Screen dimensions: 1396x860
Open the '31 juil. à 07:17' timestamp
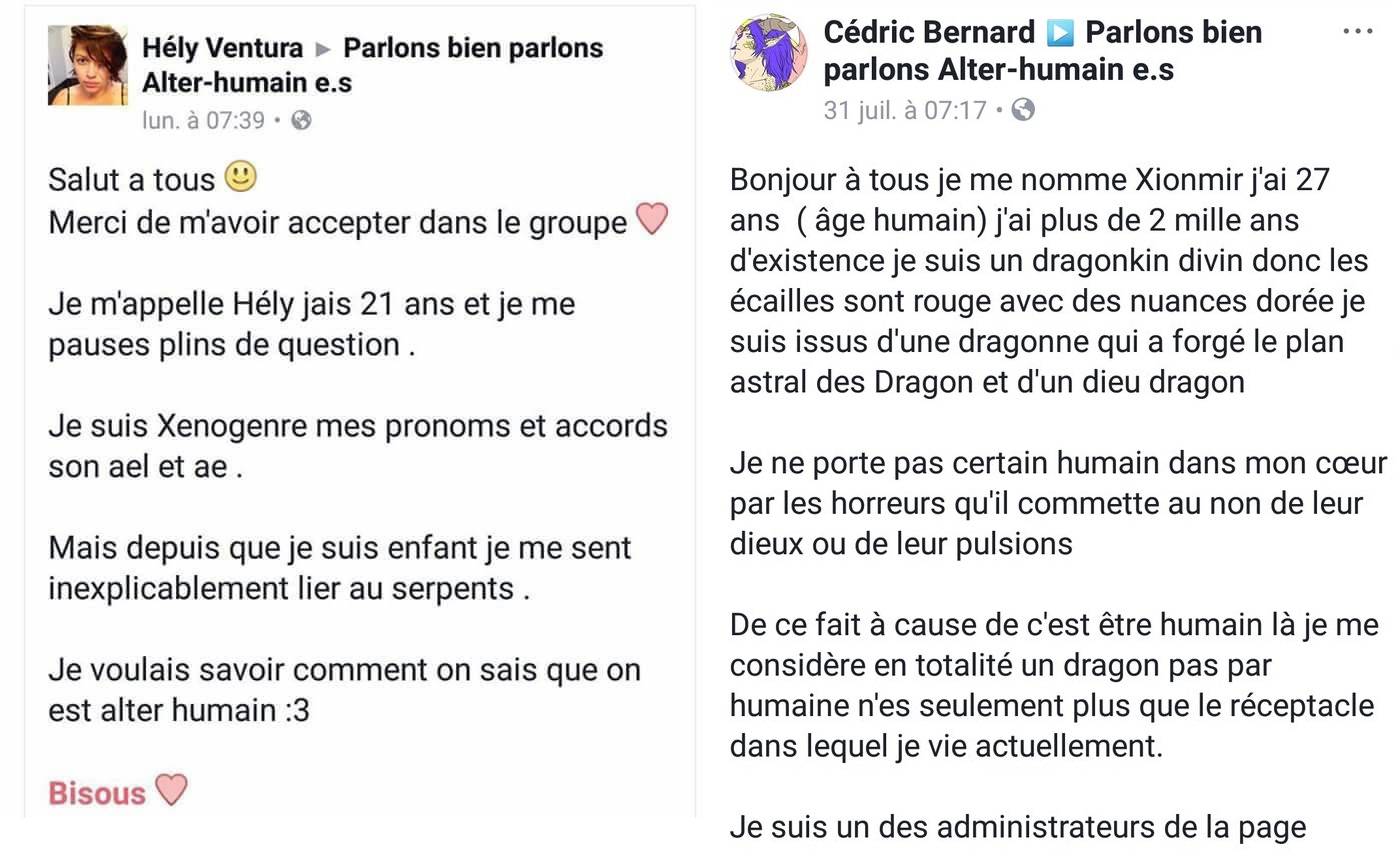(905, 109)
